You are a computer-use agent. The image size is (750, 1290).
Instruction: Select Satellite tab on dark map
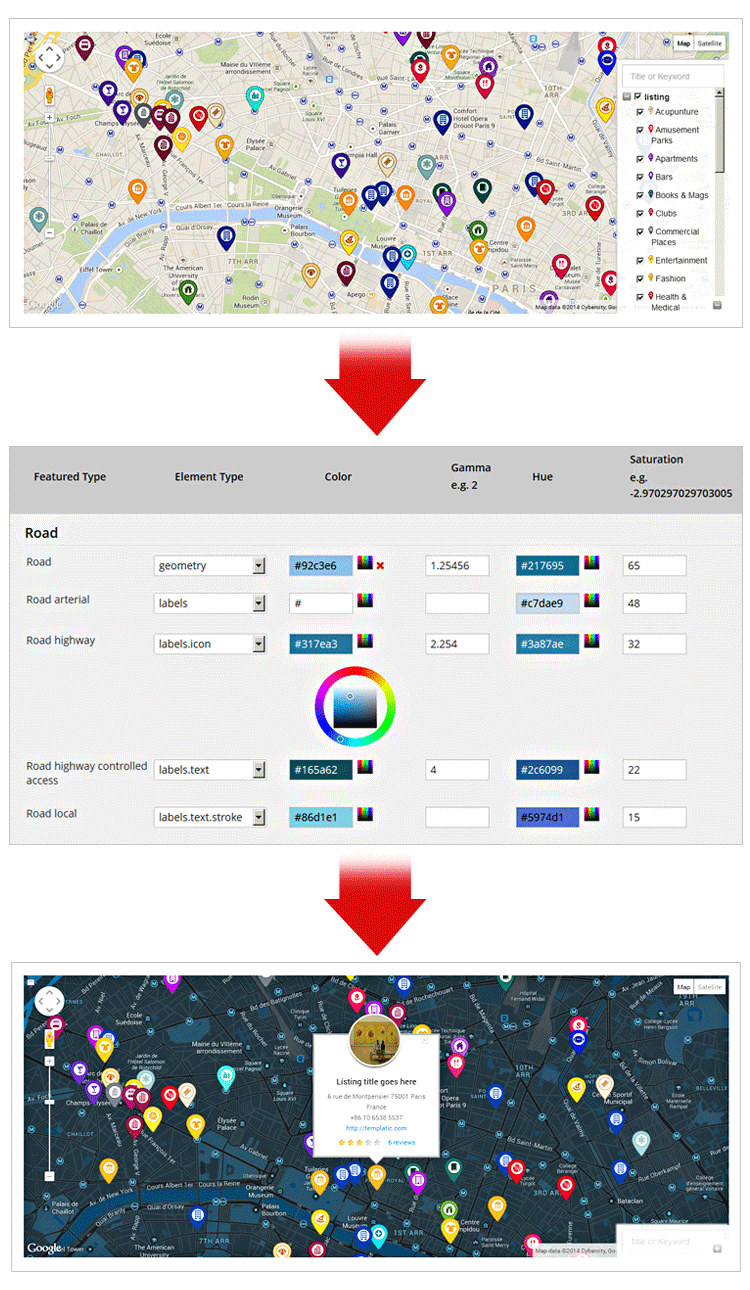[x=710, y=987]
